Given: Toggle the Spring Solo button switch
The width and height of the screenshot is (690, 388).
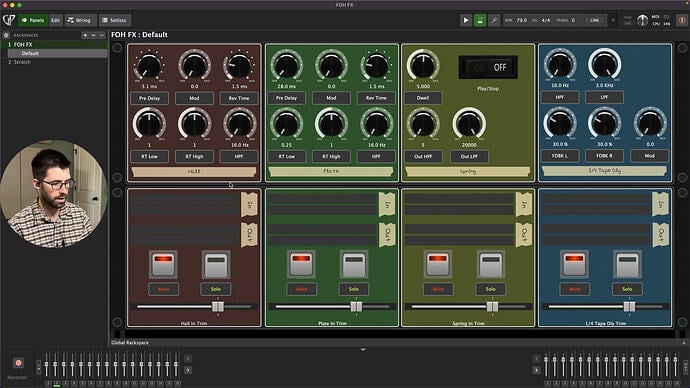Looking at the screenshot, I should [x=491, y=265].
